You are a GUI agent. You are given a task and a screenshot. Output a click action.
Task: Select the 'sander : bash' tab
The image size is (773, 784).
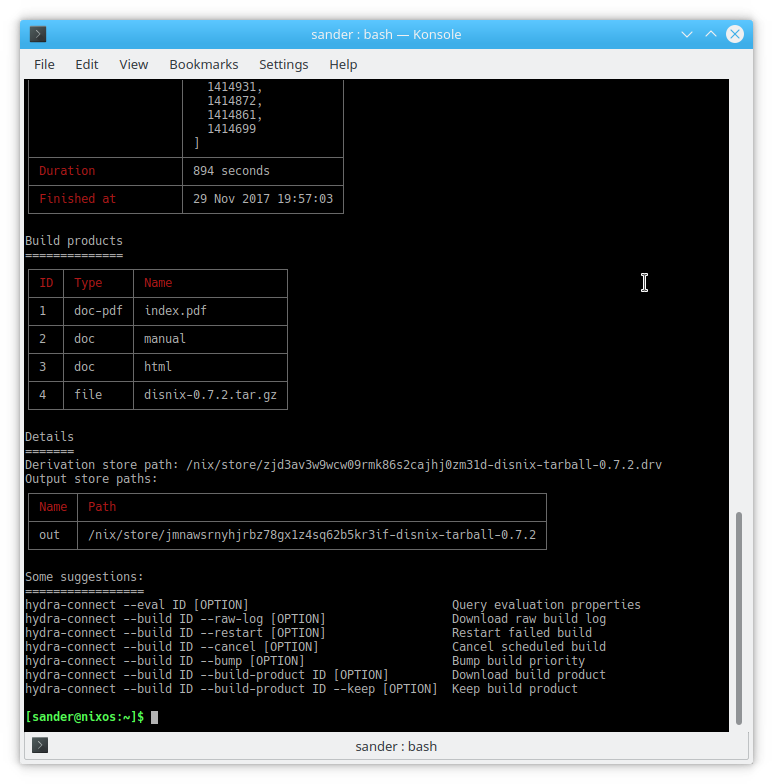coord(396,746)
